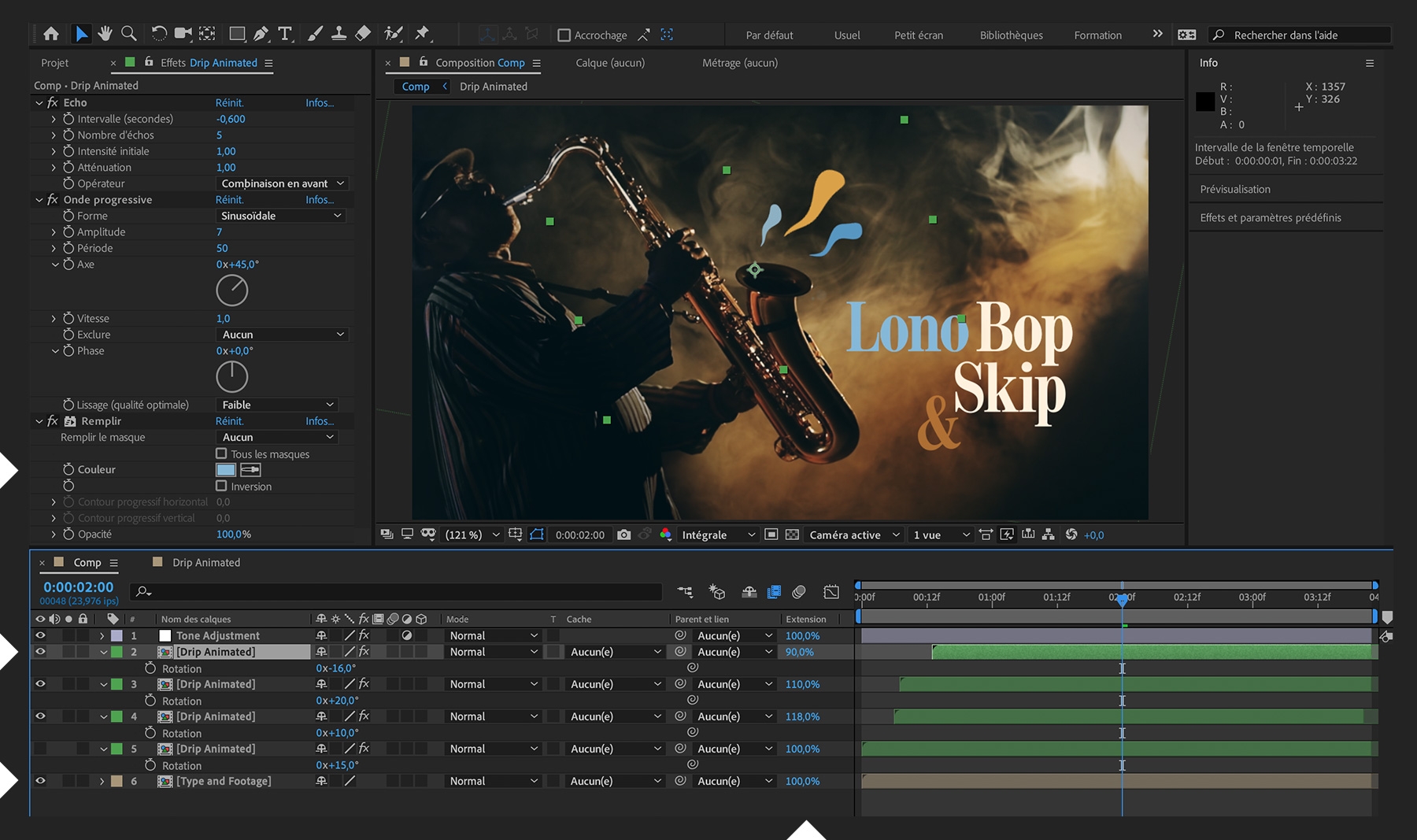This screenshot has width=1417, height=840.
Task: Select the Puppet Pin tool
Action: (422, 34)
